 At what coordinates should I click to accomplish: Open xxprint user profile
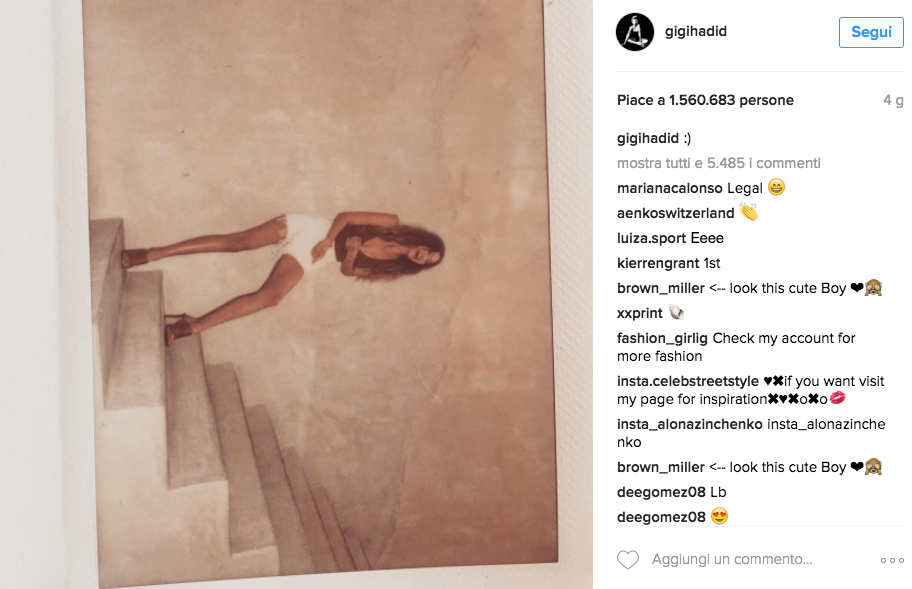(x=640, y=313)
